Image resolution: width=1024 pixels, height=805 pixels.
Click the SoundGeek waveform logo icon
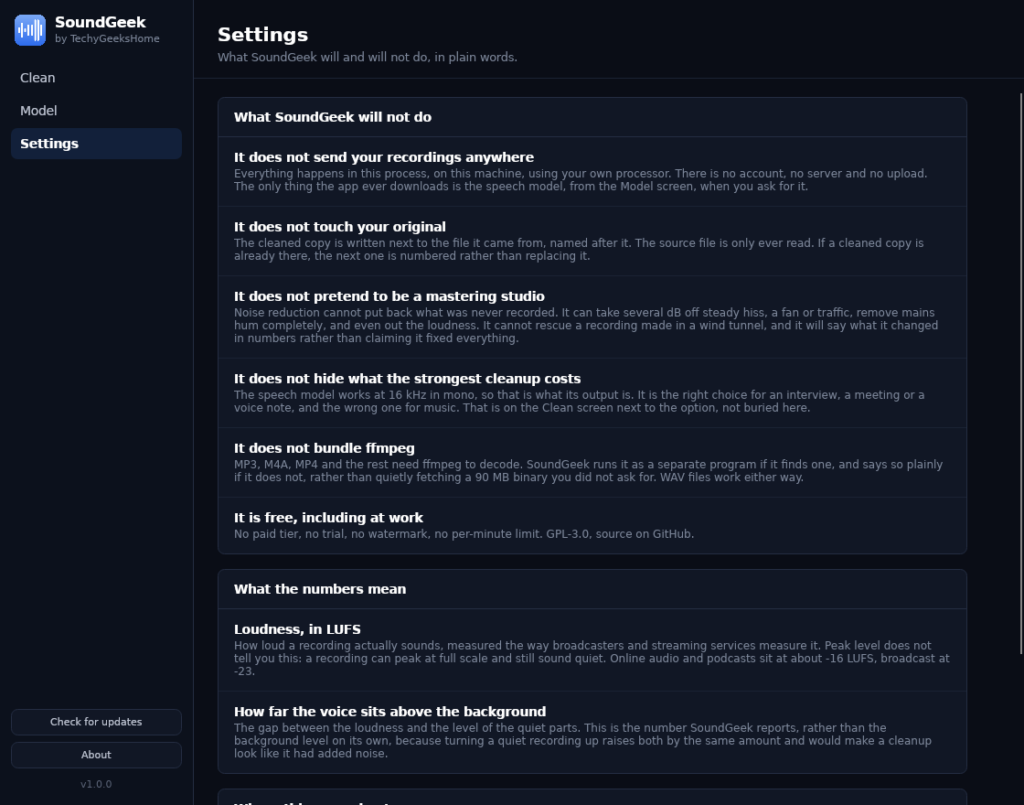coord(30,30)
